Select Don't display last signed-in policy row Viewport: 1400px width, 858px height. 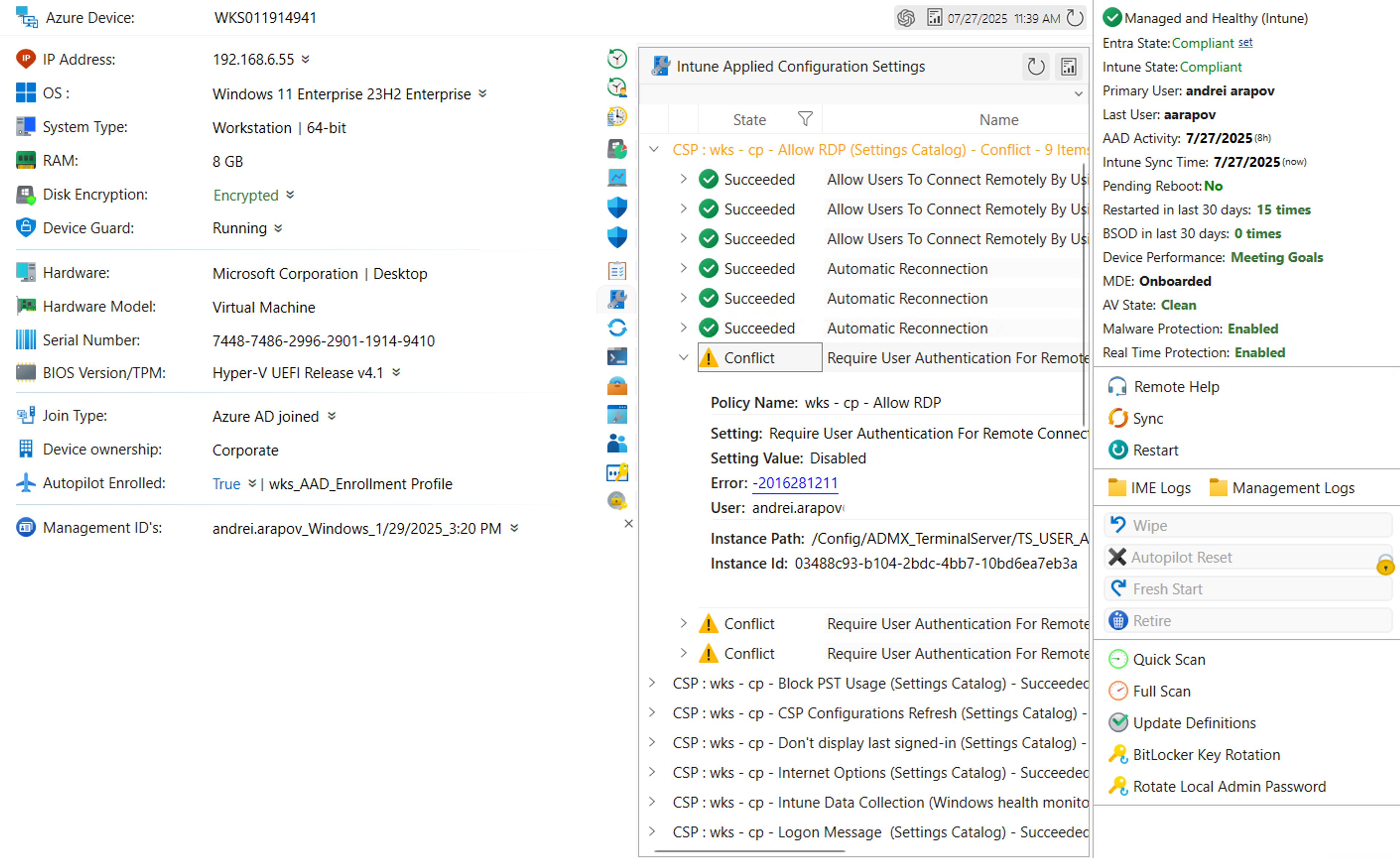tap(880, 743)
